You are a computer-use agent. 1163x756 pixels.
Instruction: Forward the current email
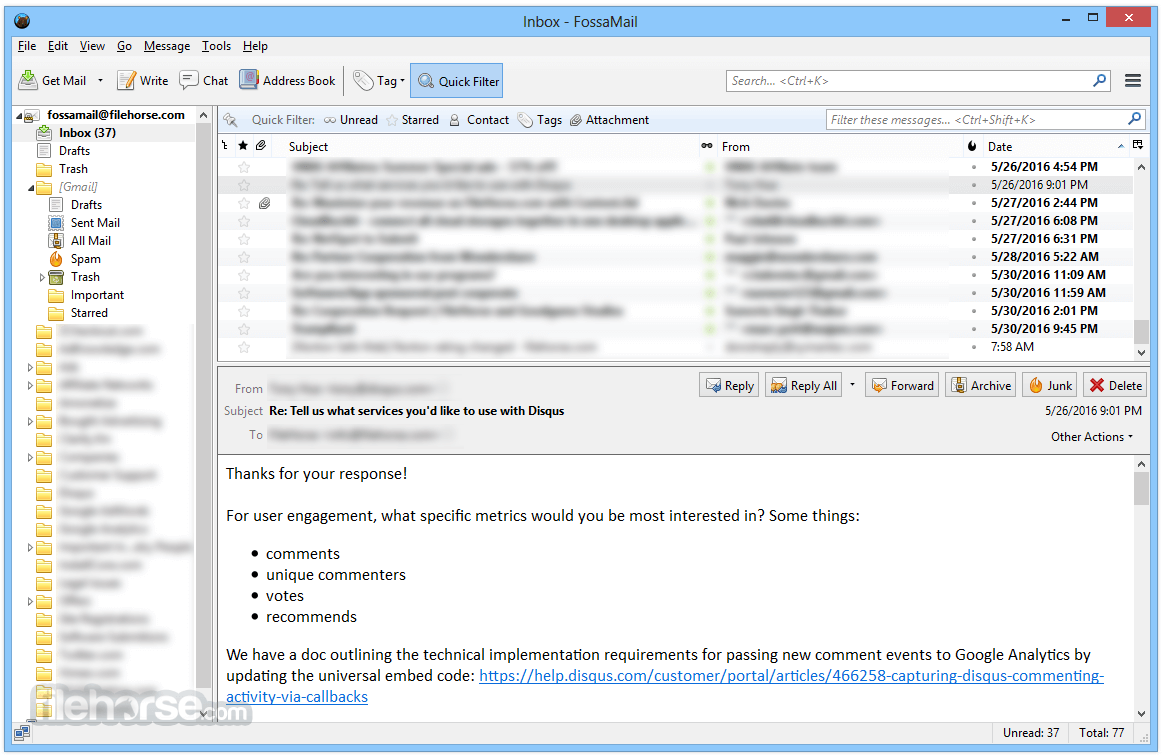coord(902,385)
